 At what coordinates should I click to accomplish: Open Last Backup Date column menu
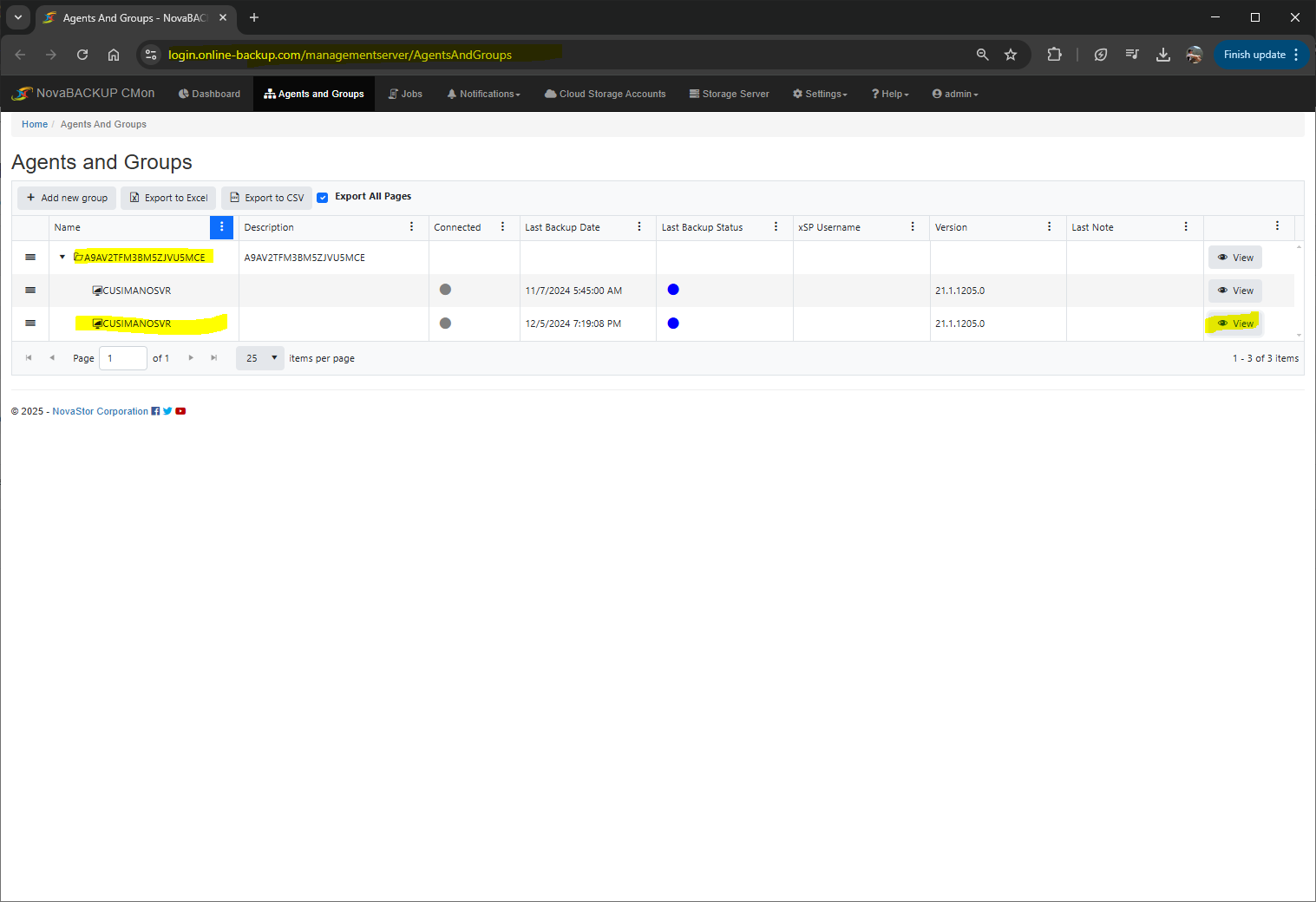pos(639,226)
